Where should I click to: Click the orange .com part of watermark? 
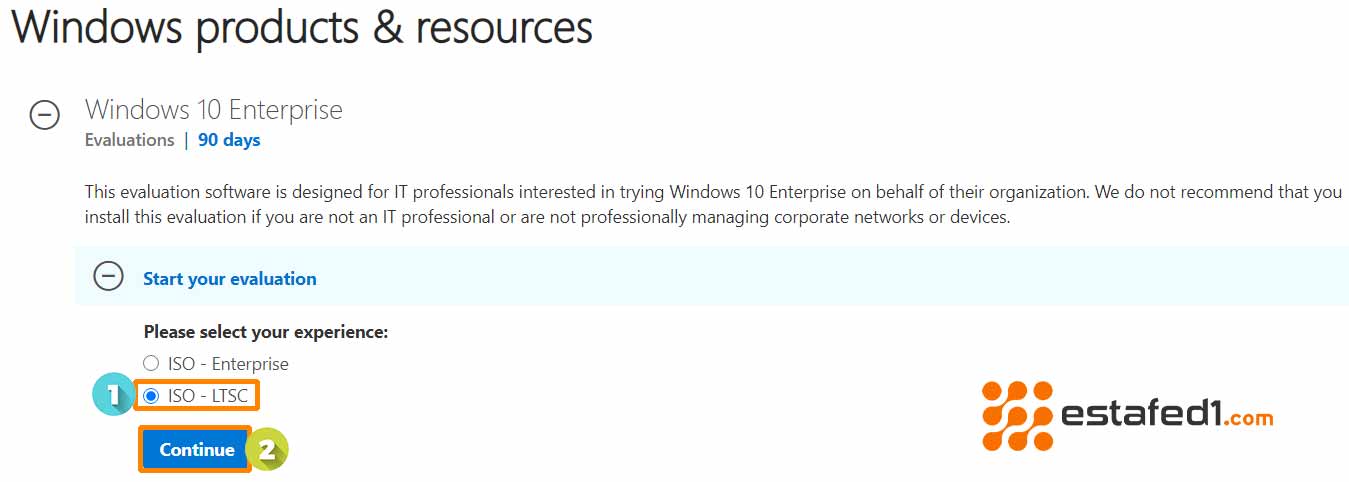click(1246, 419)
